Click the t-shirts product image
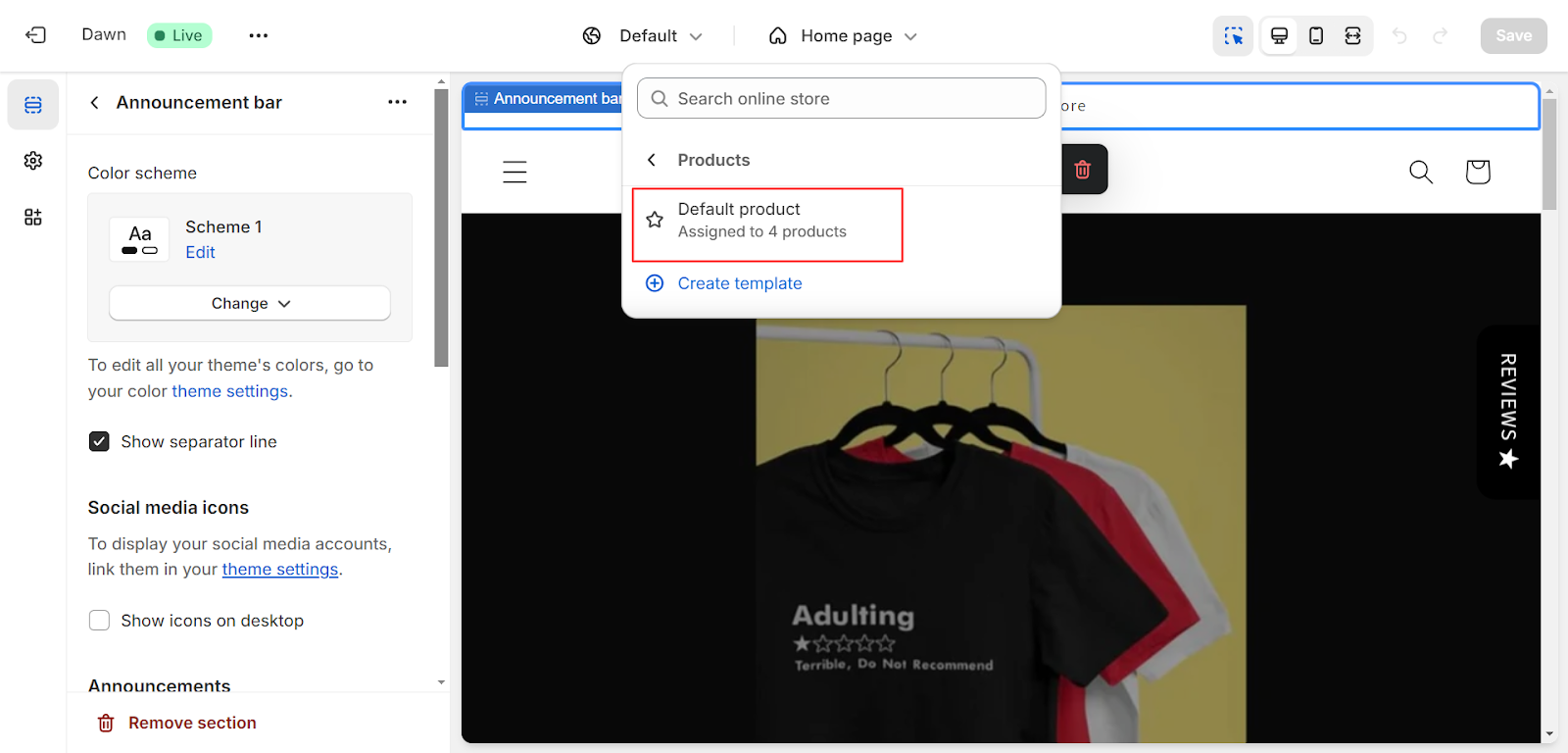Image resolution: width=1568 pixels, height=753 pixels. tap(1001, 524)
